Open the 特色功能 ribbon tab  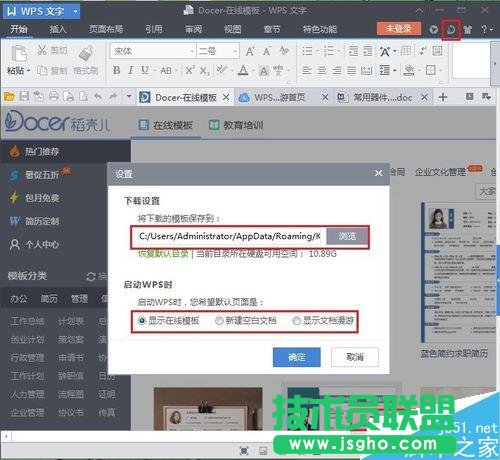[320, 29]
